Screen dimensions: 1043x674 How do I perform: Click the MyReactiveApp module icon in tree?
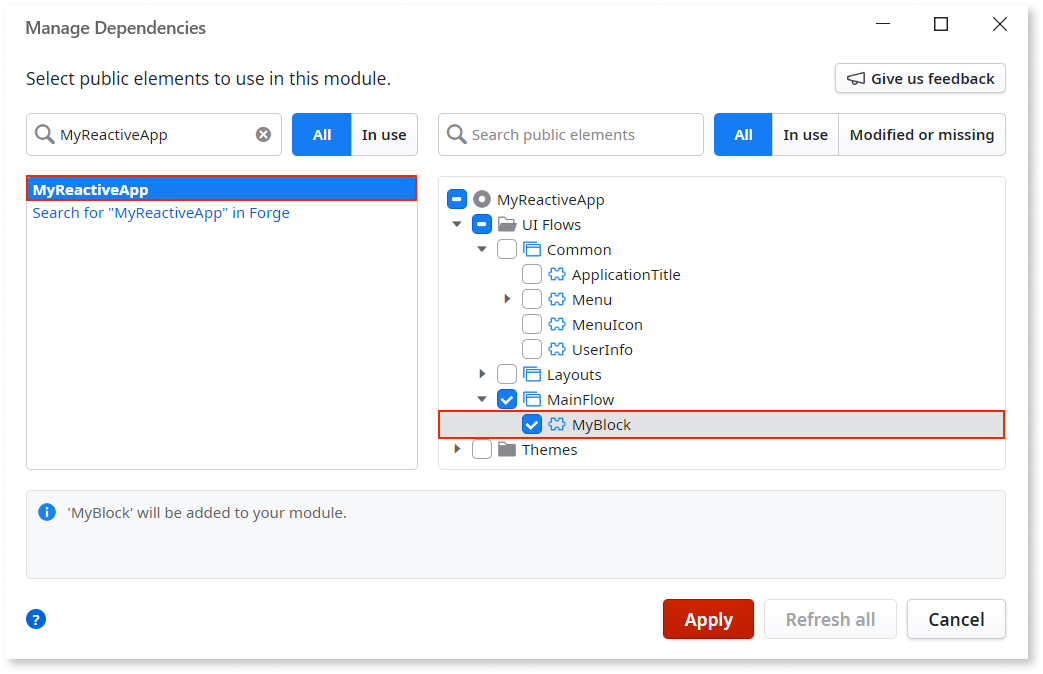[482, 200]
